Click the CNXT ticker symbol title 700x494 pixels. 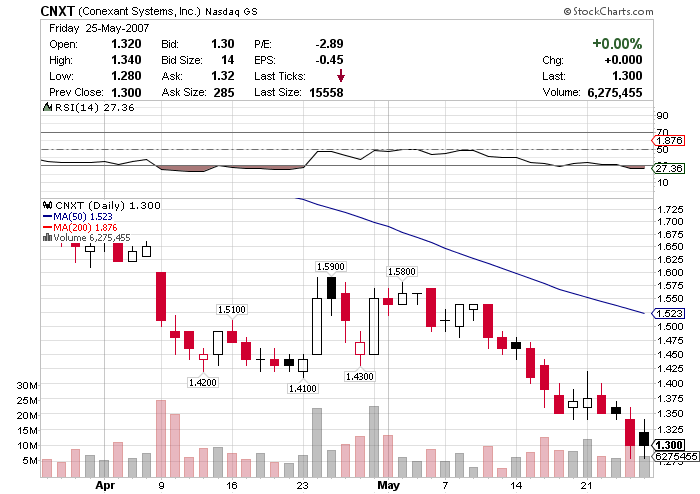pos(57,11)
